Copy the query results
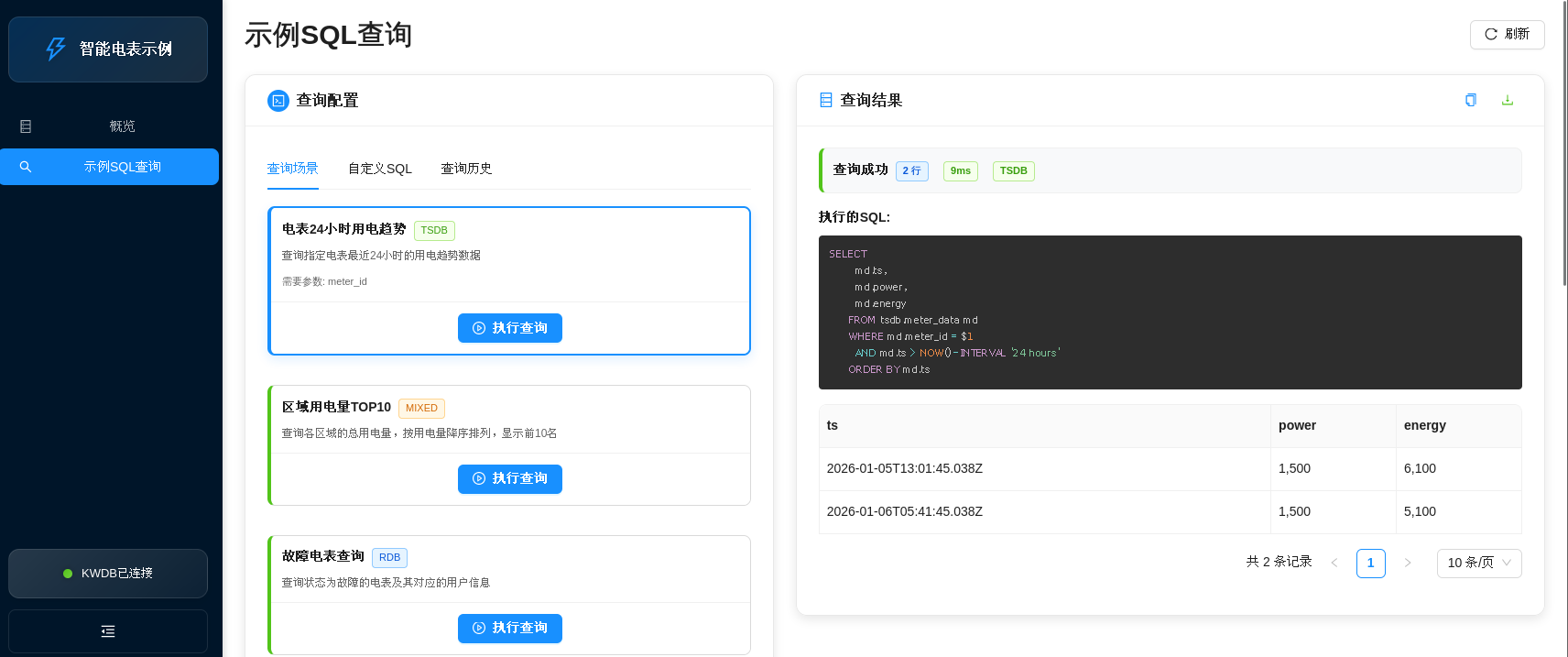The image size is (1568, 657). 1471,100
